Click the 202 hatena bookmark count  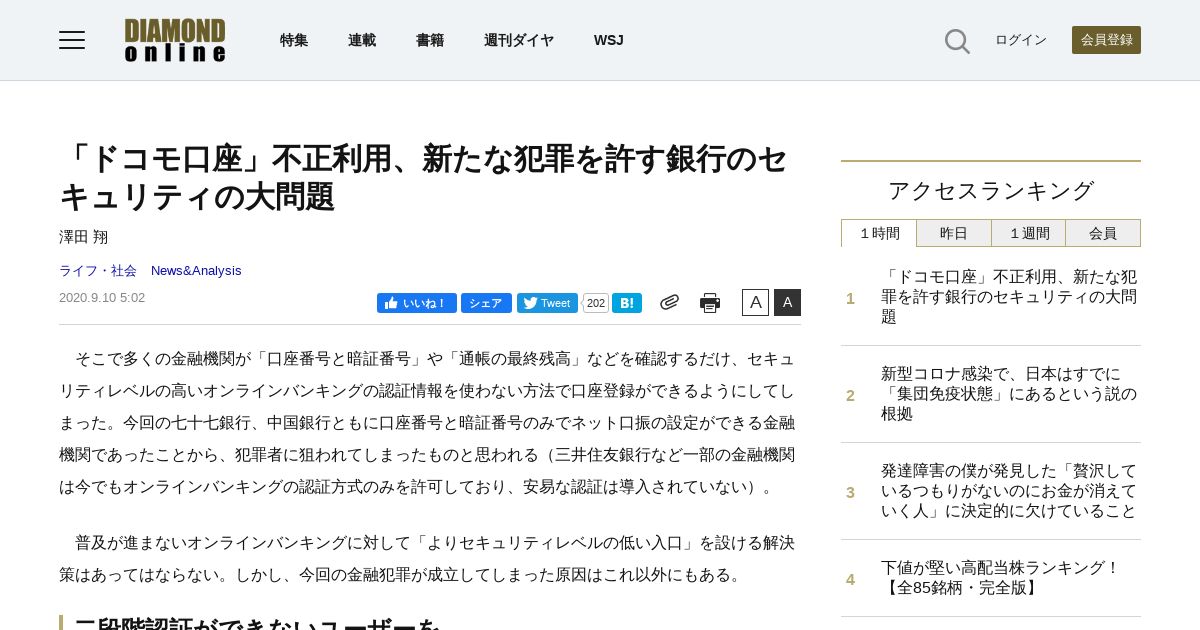pos(596,303)
